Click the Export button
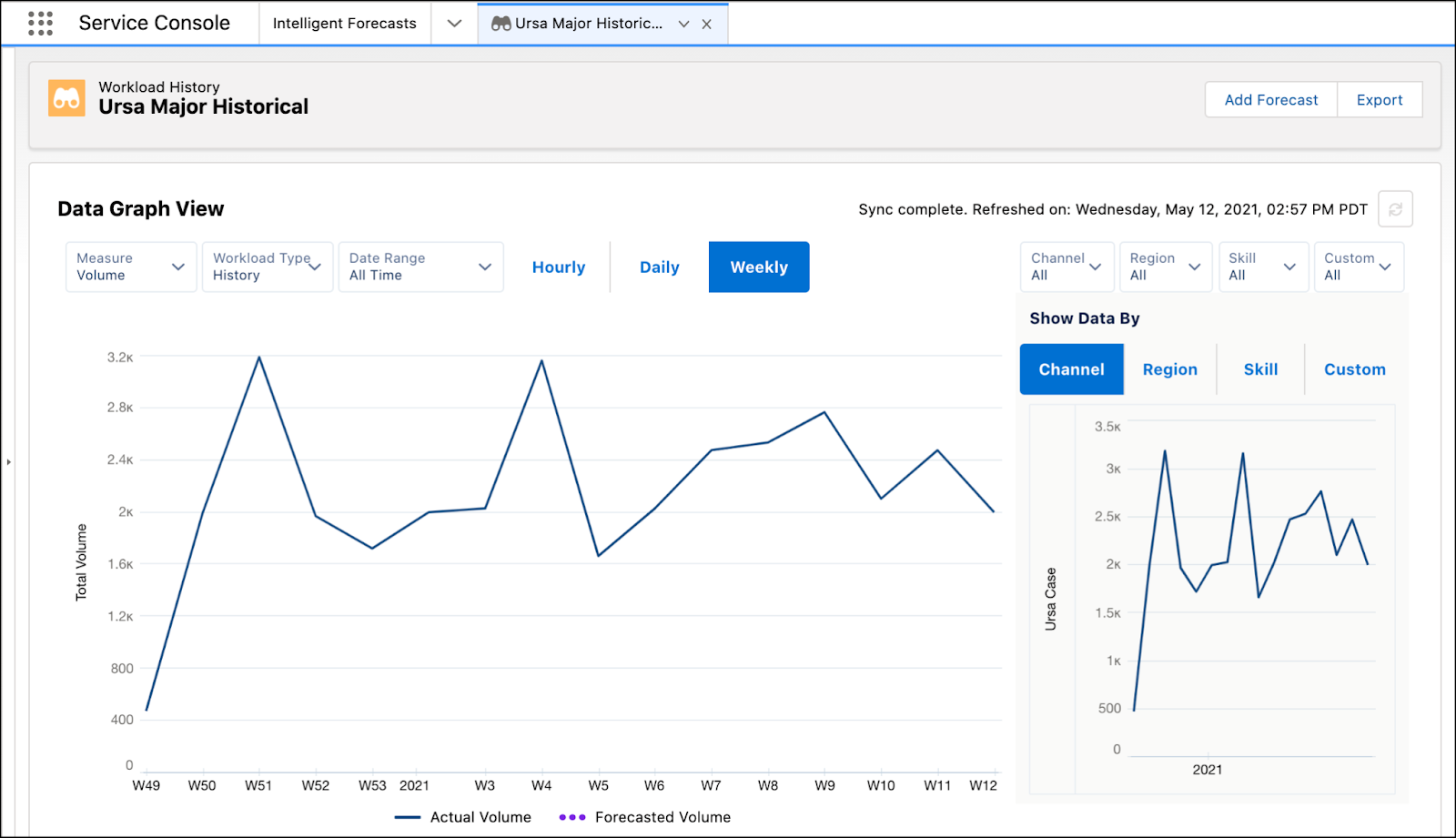This screenshot has height=838, width=1456. 1380,100
